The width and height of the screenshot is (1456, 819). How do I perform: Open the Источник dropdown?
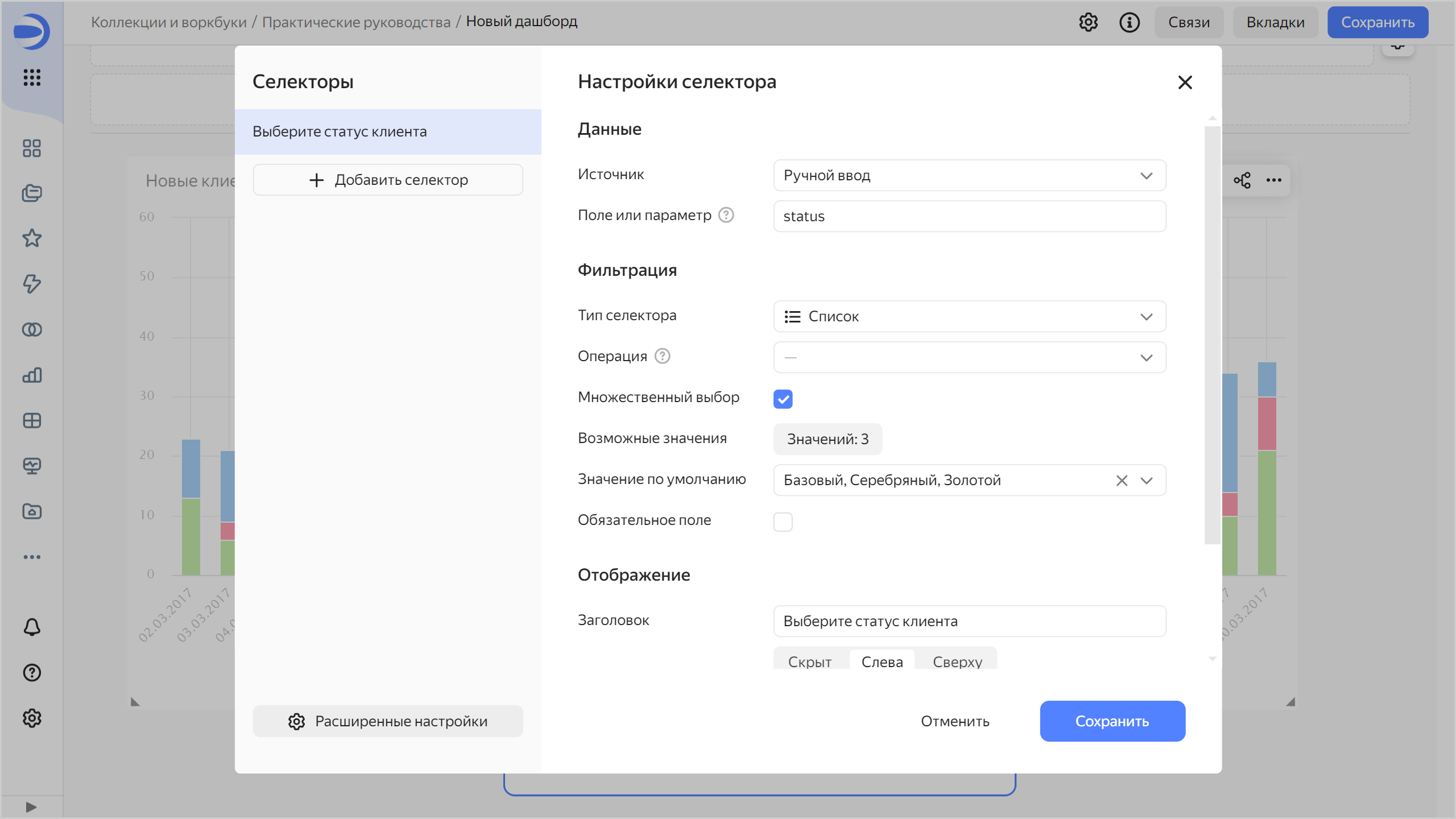(x=969, y=175)
